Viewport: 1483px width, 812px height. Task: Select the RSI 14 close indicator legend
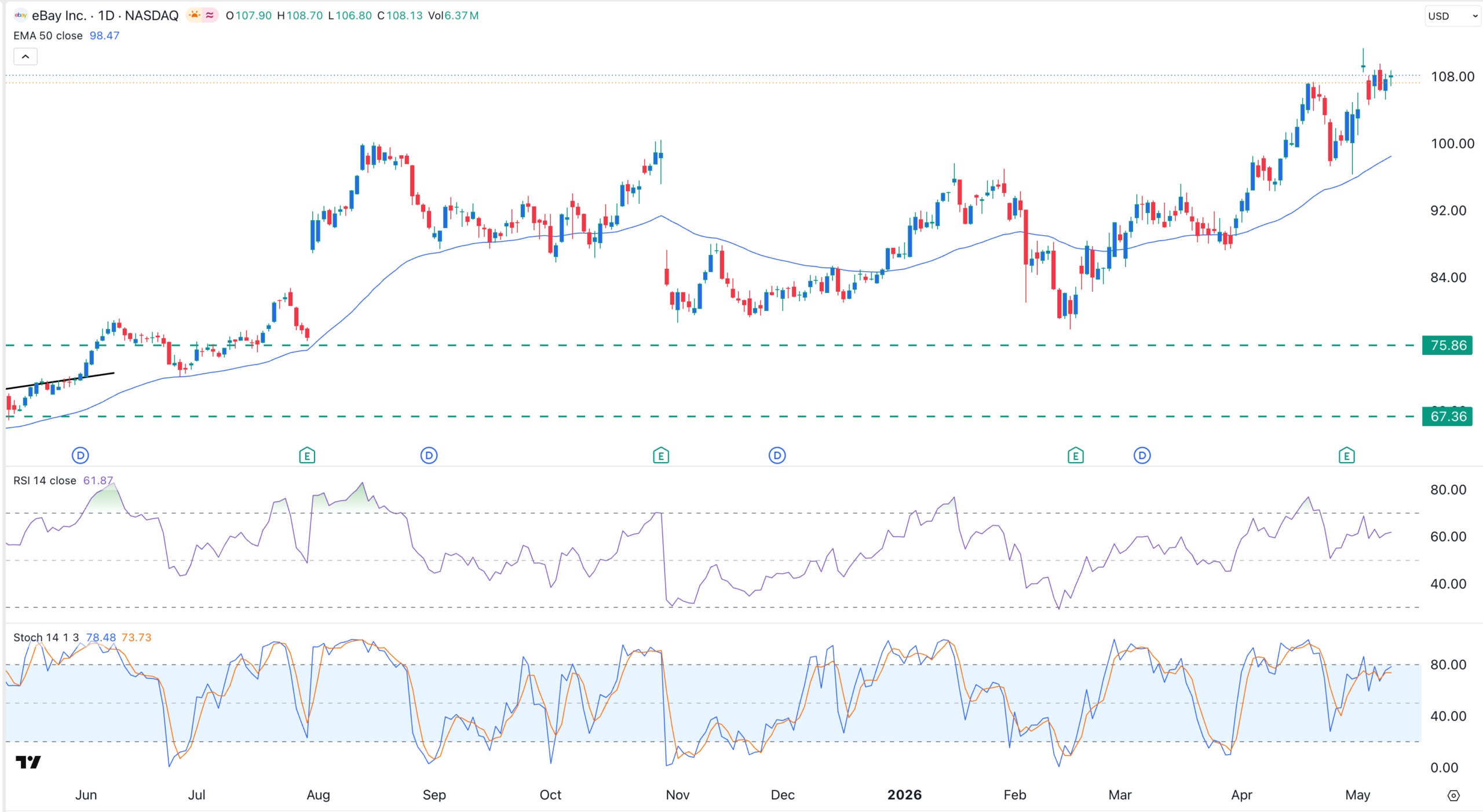[45, 481]
